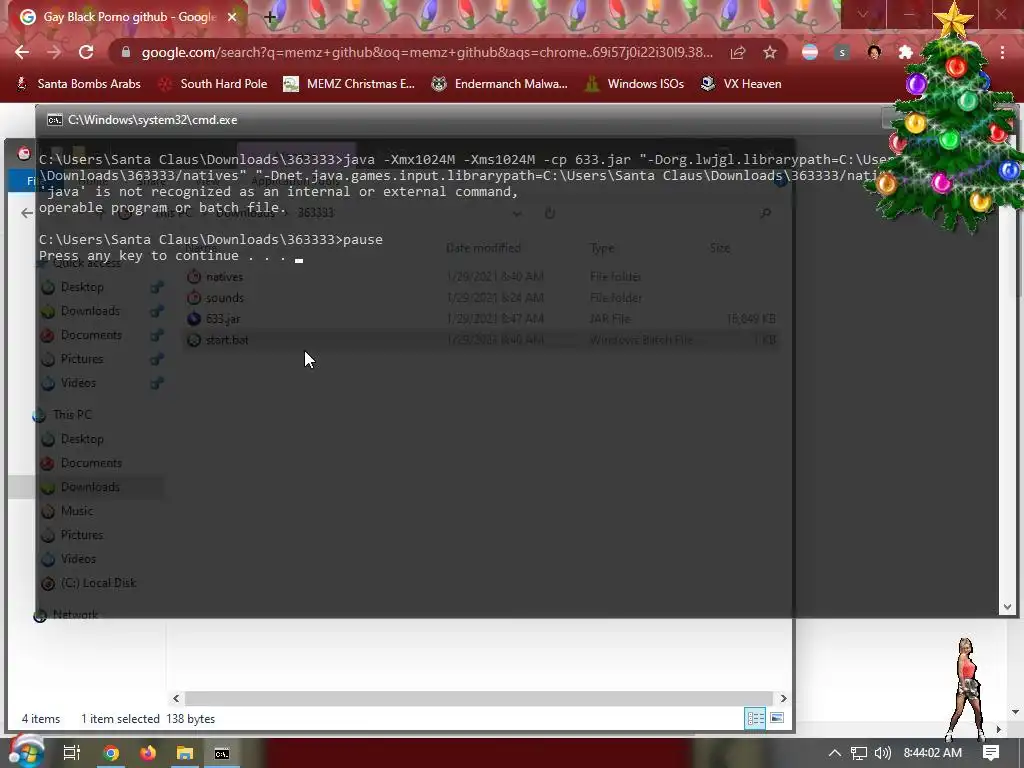Close the Google search tab

coord(232,17)
